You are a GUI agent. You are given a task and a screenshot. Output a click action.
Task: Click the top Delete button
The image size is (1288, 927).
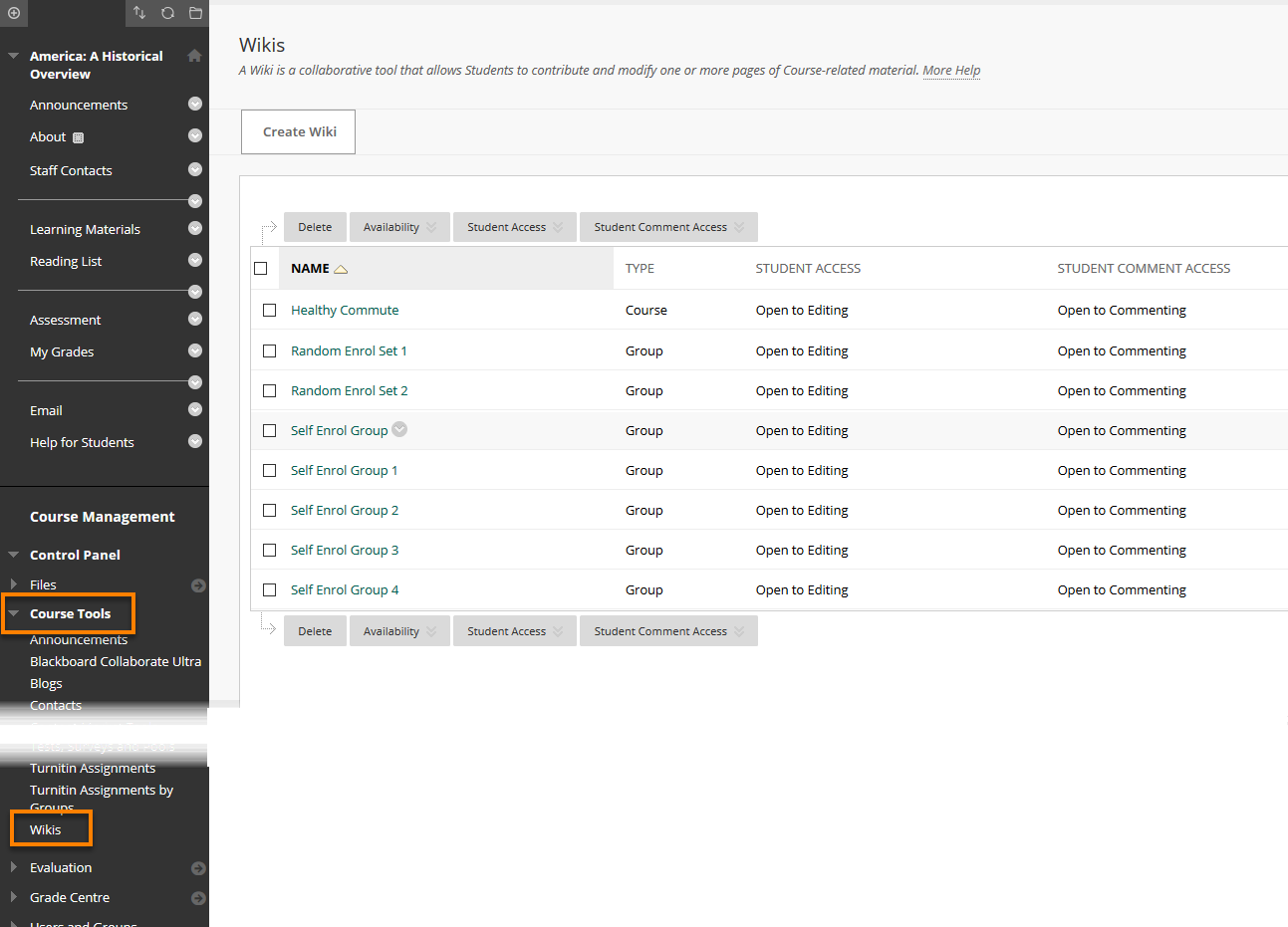click(x=315, y=227)
